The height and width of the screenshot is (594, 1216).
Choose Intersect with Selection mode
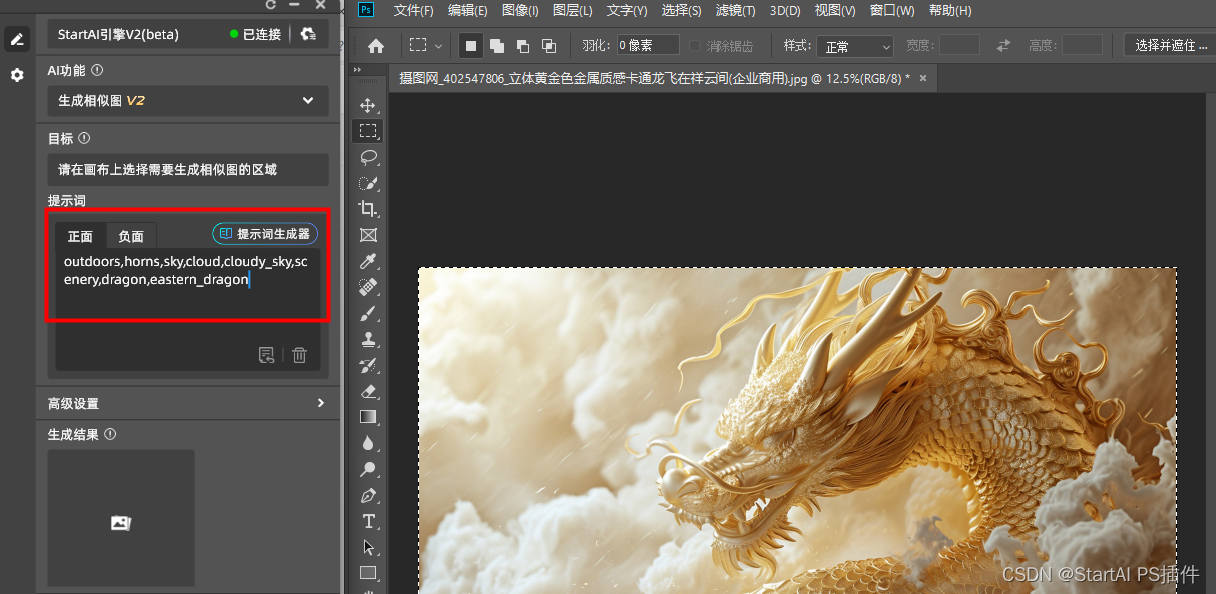coord(549,46)
